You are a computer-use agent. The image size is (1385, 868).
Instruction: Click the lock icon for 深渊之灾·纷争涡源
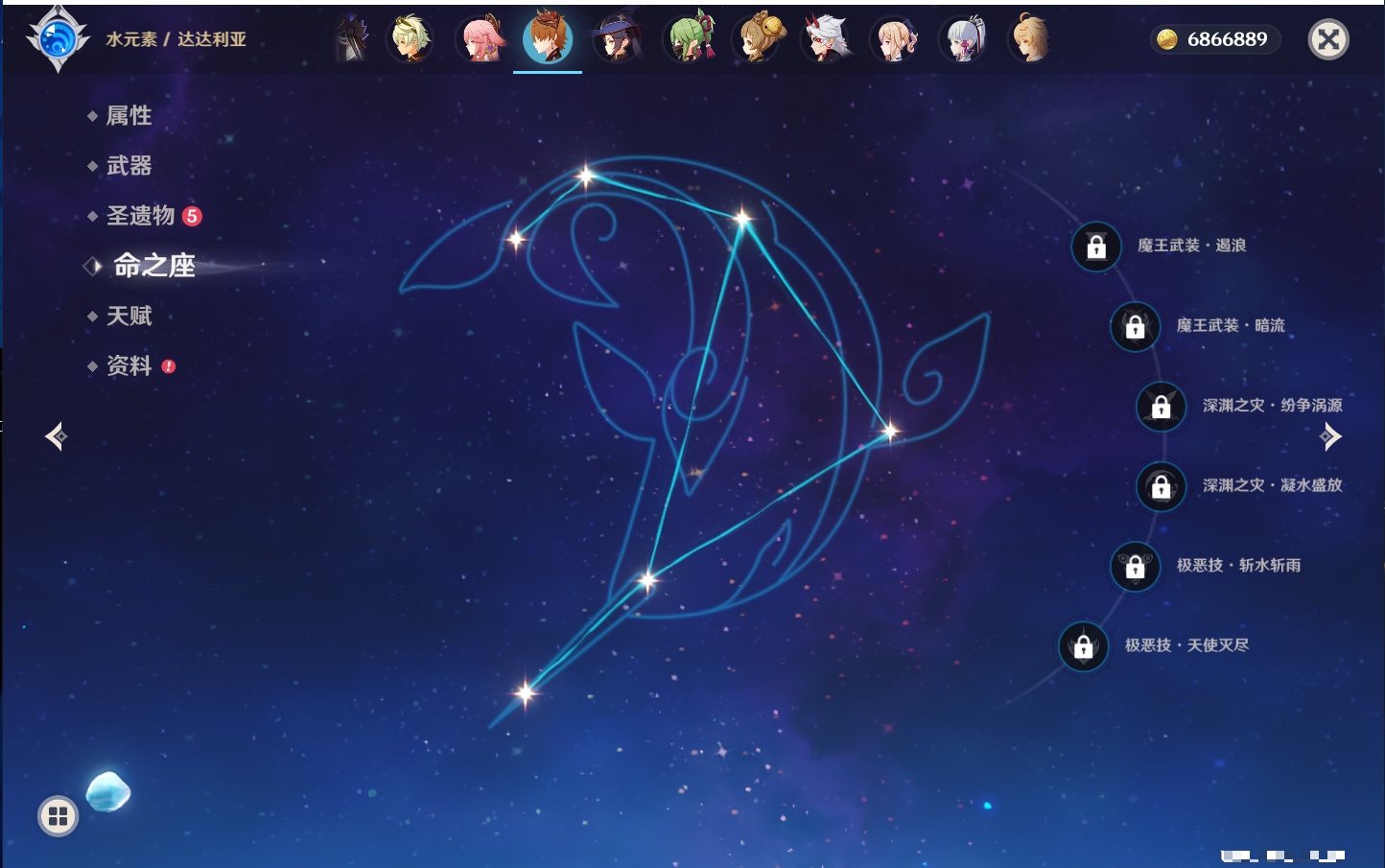pyautogui.click(x=1161, y=406)
